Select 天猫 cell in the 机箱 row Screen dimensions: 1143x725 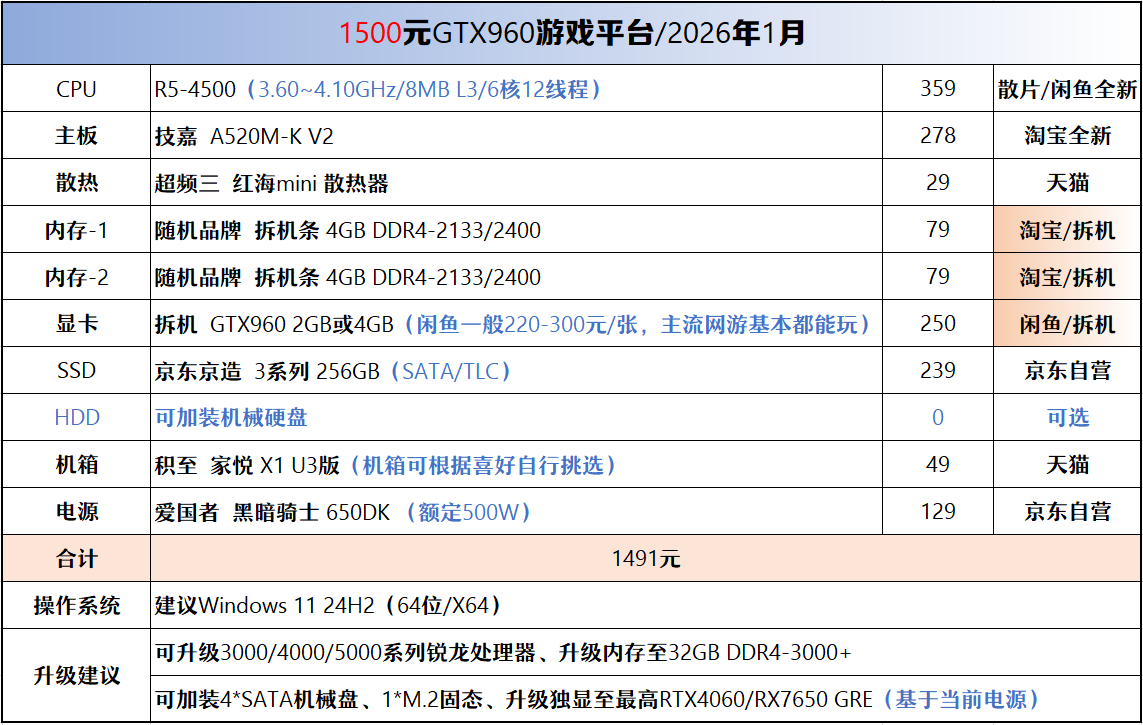[x=1067, y=464]
